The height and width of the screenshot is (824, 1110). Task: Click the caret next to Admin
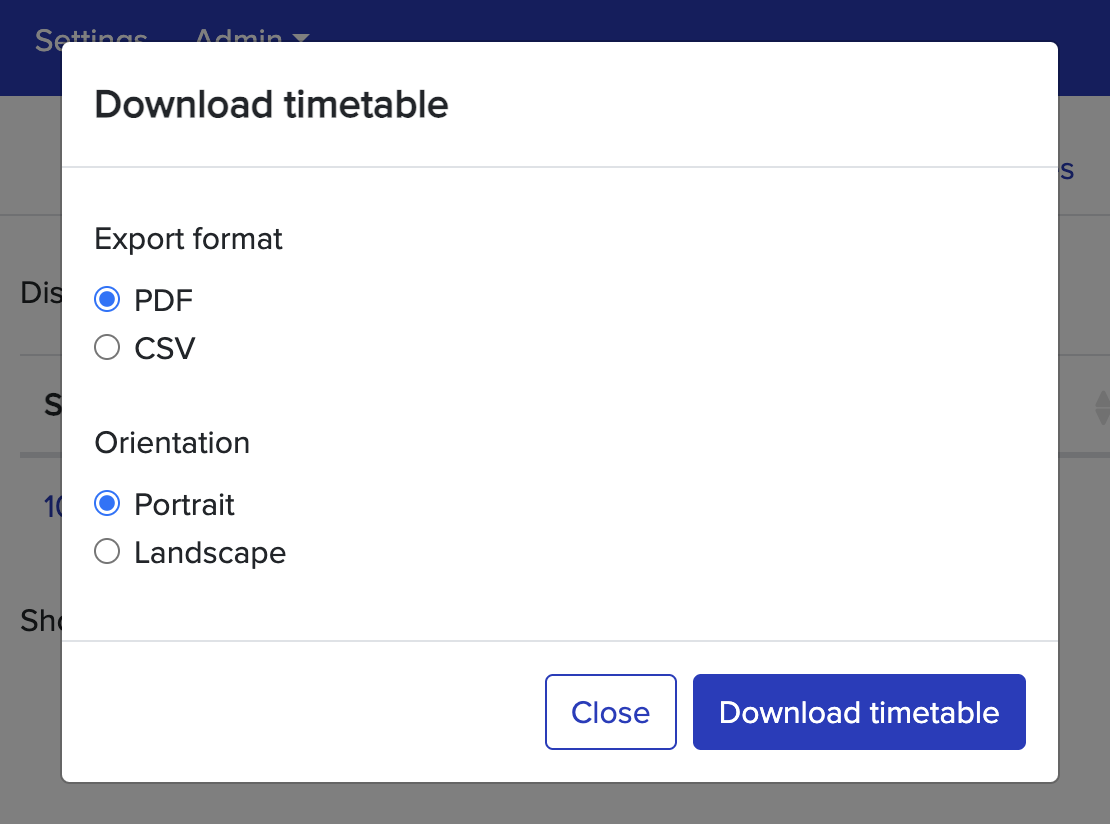(301, 40)
